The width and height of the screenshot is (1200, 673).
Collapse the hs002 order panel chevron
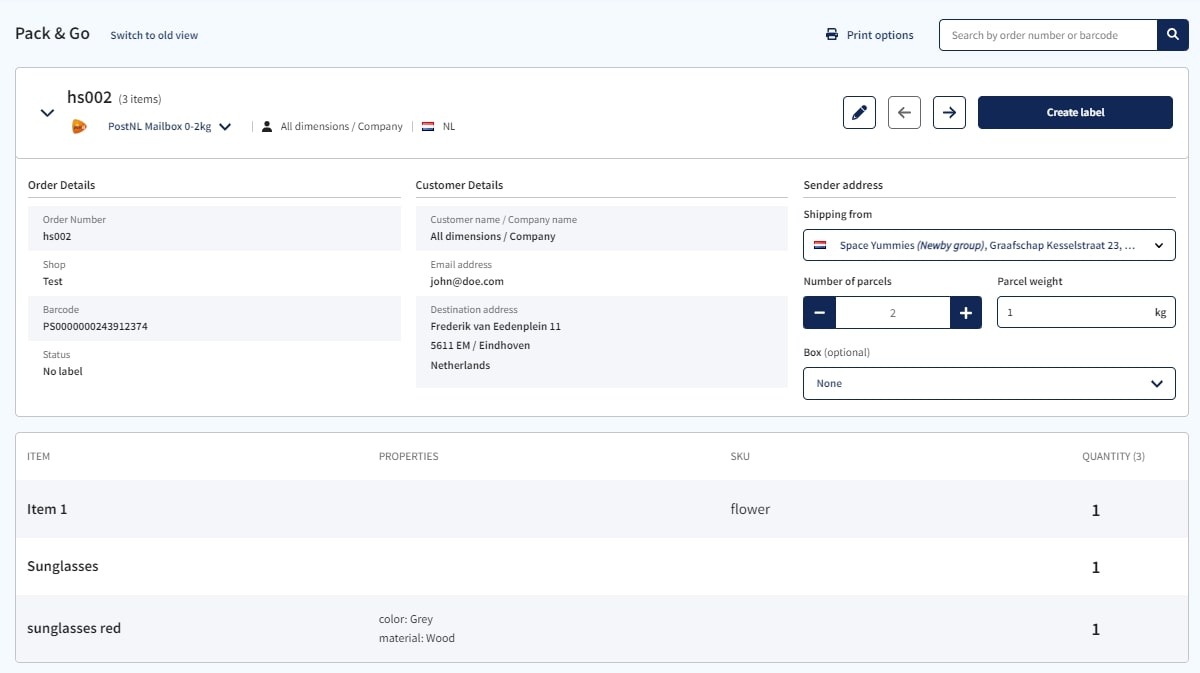pos(47,113)
